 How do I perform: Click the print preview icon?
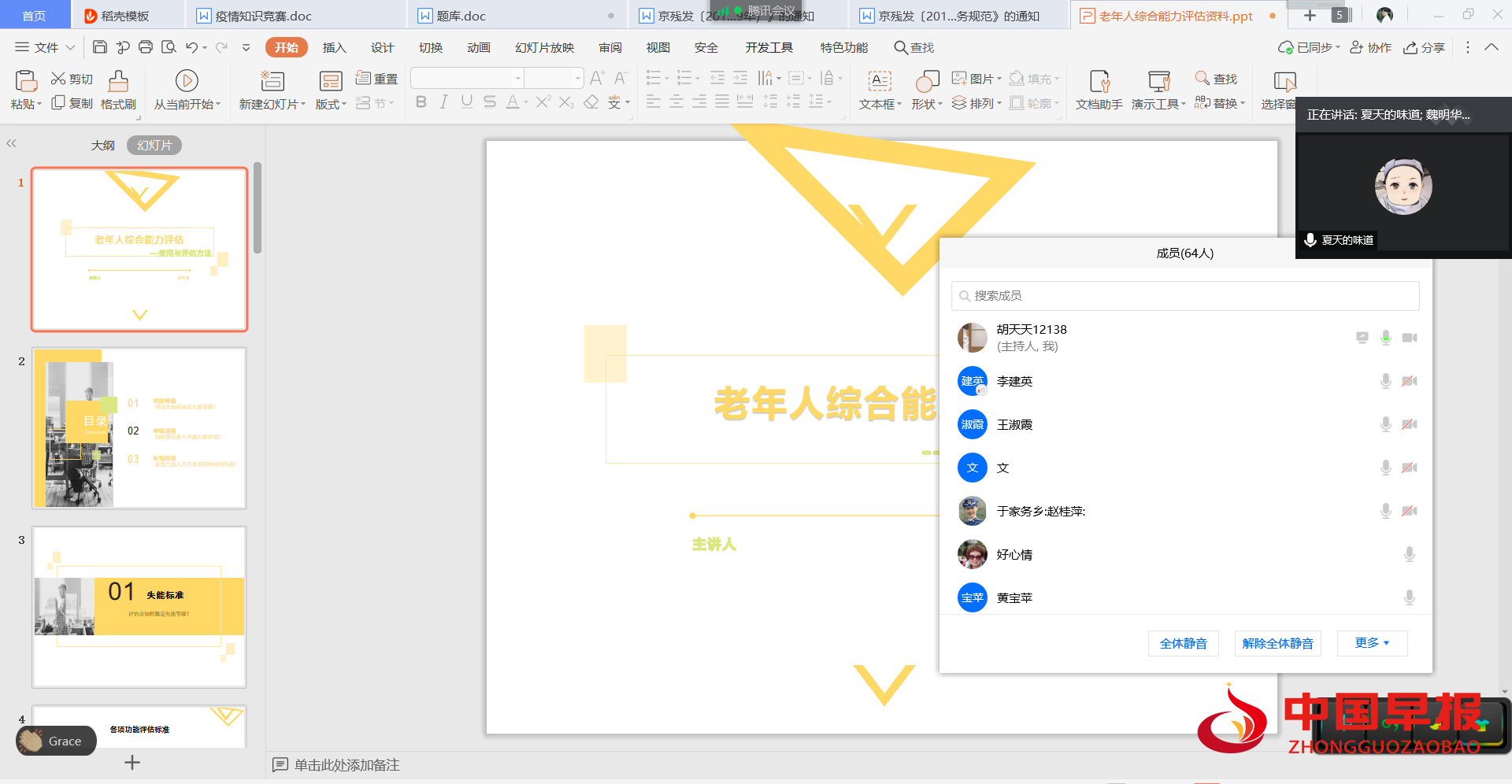point(169,47)
